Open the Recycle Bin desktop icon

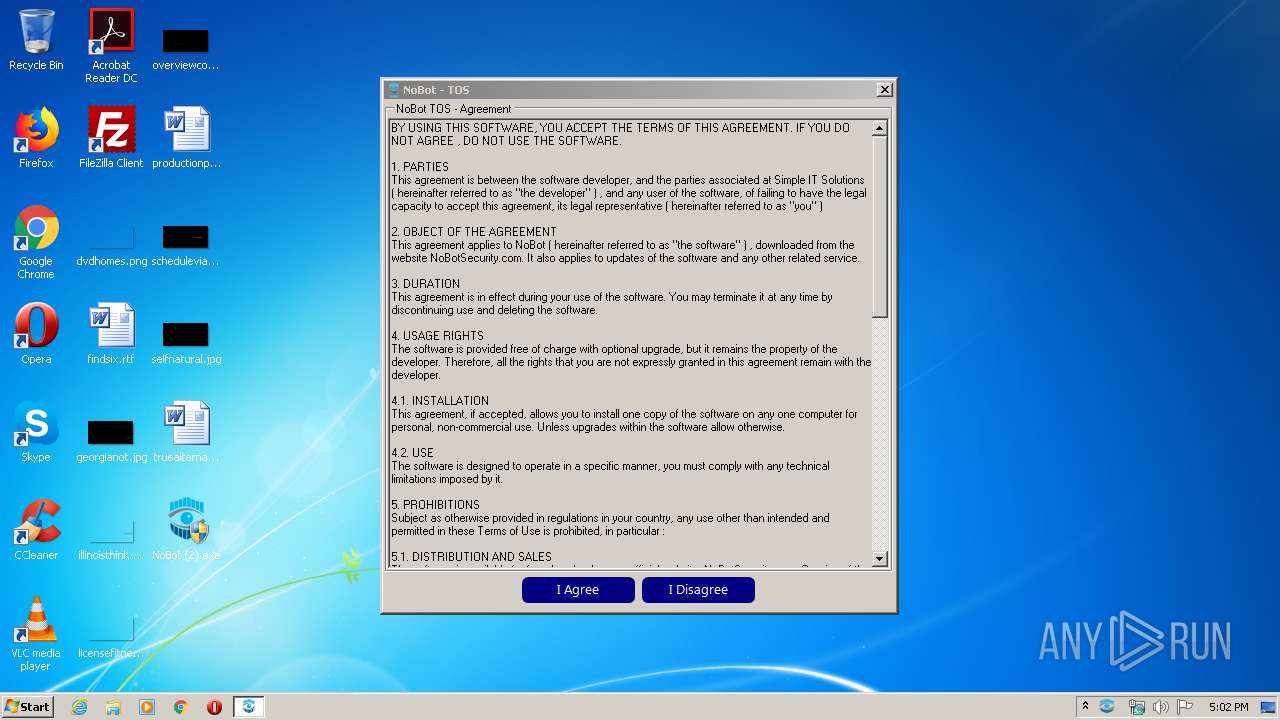pos(36,40)
